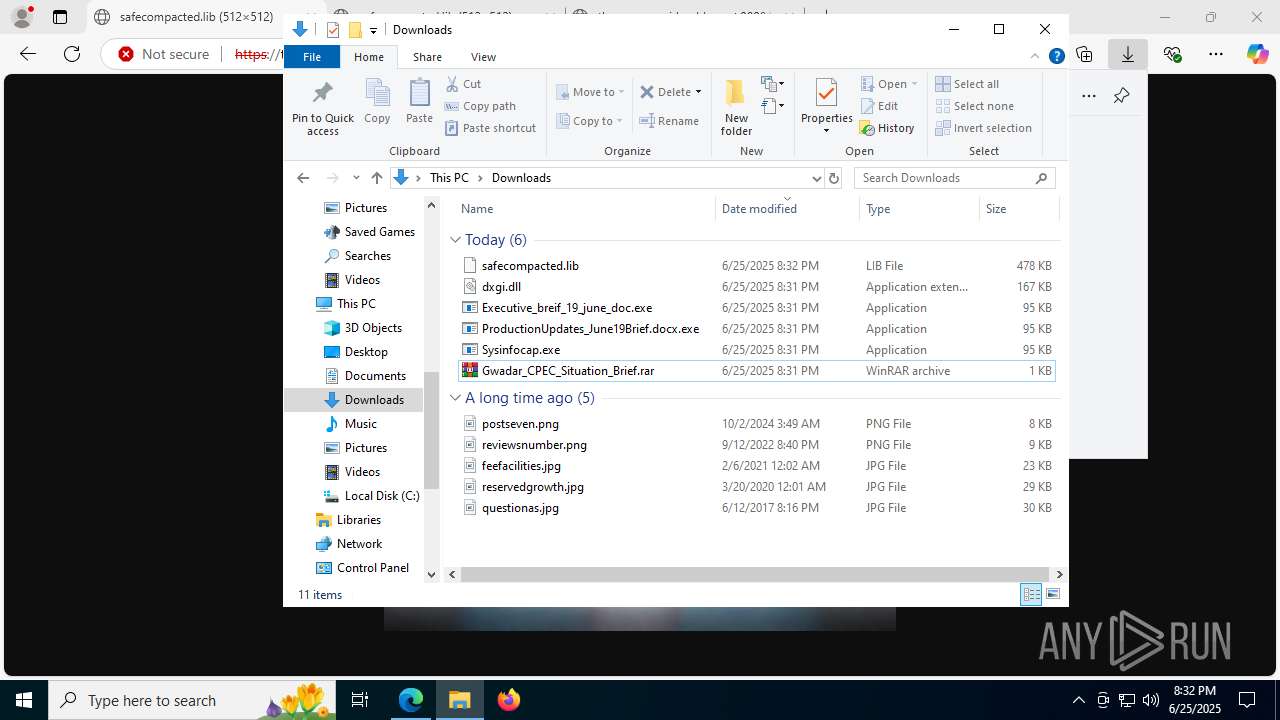The width and height of the screenshot is (1280, 720).
Task: Create a New folder
Action: (x=736, y=107)
